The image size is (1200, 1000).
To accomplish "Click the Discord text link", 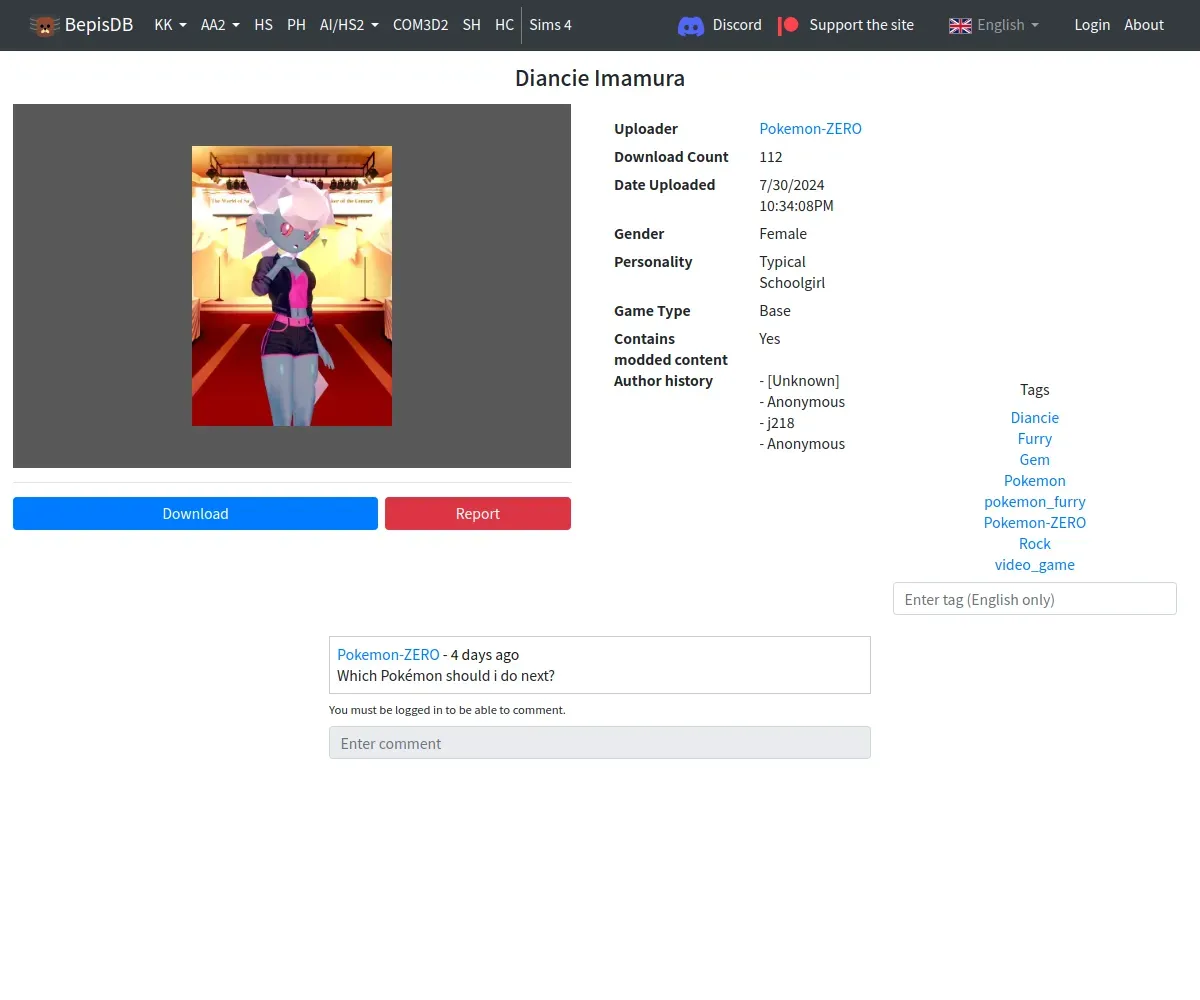I will [737, 25].
